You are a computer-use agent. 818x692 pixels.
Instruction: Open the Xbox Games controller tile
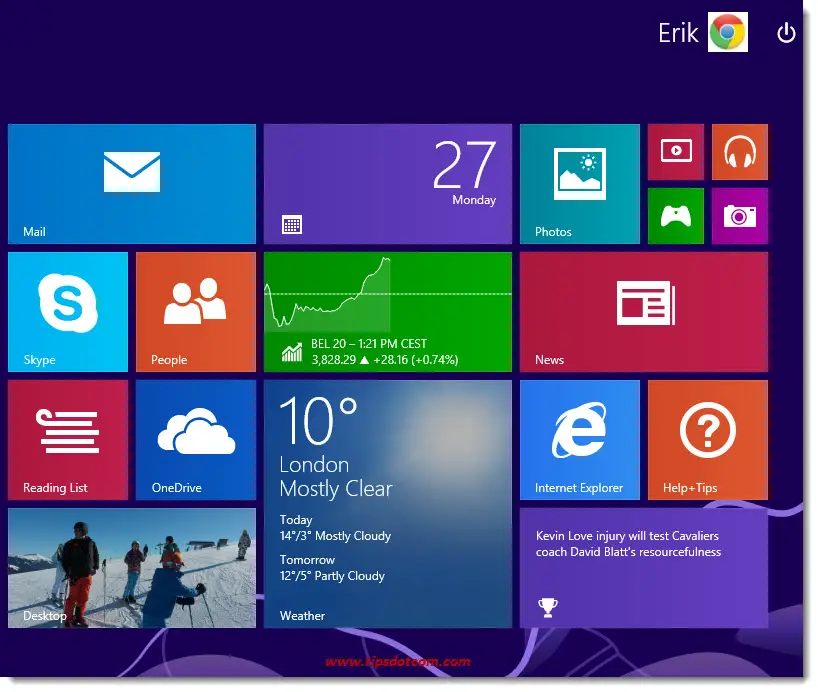point(676,216)
